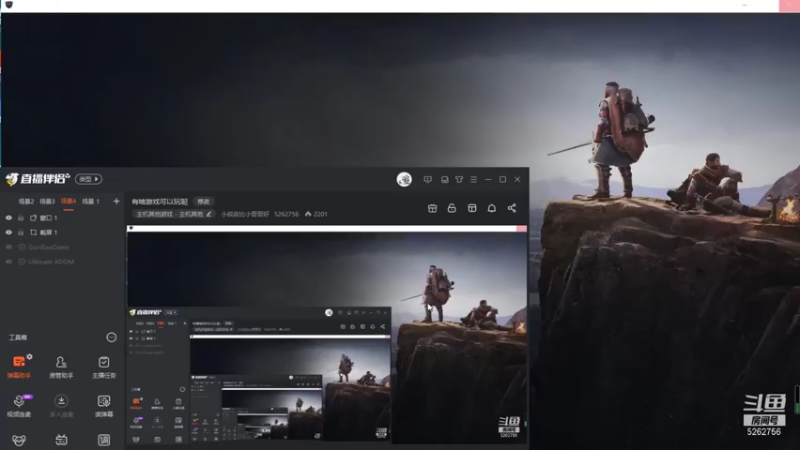Toggle the lock on 窗口 1

tap(21, 218)
